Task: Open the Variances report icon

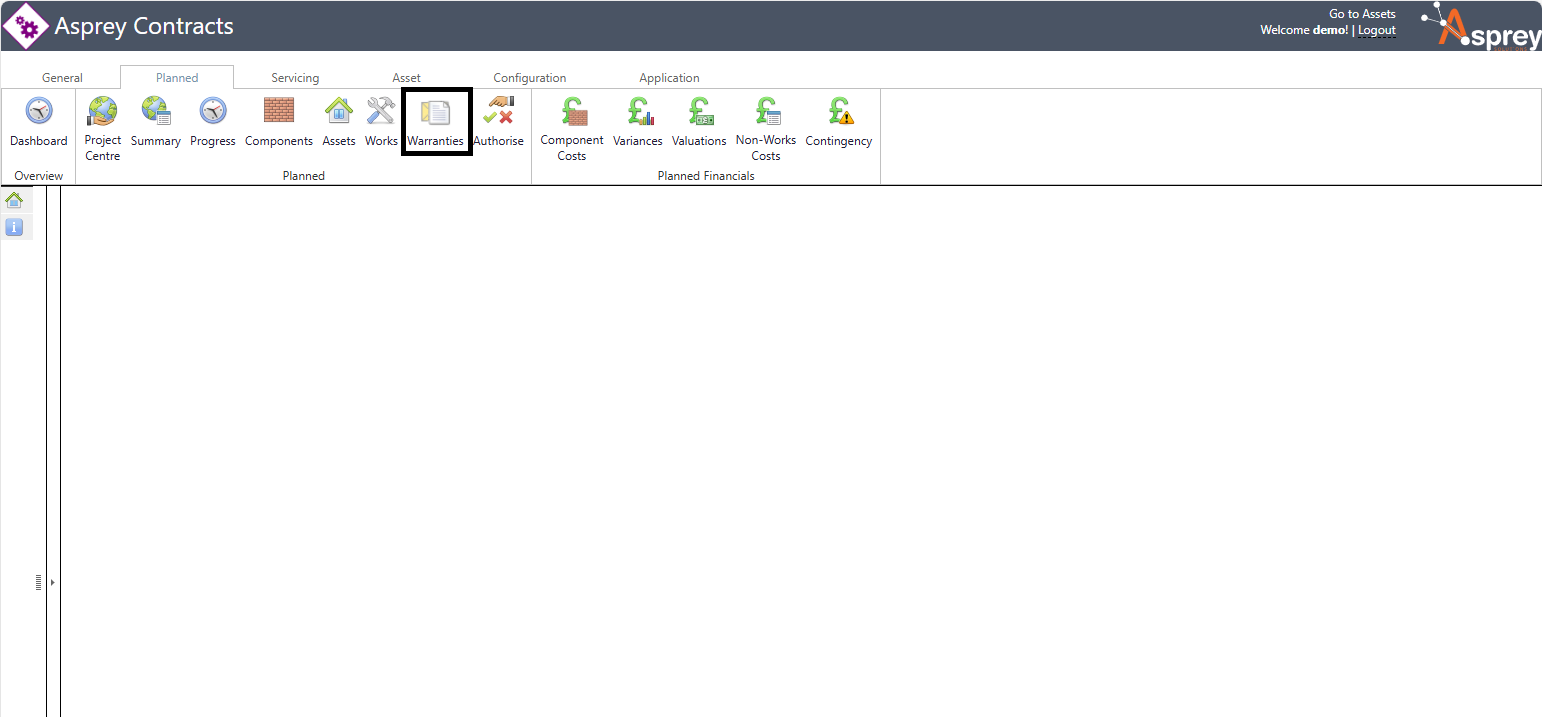Action: 638,112
